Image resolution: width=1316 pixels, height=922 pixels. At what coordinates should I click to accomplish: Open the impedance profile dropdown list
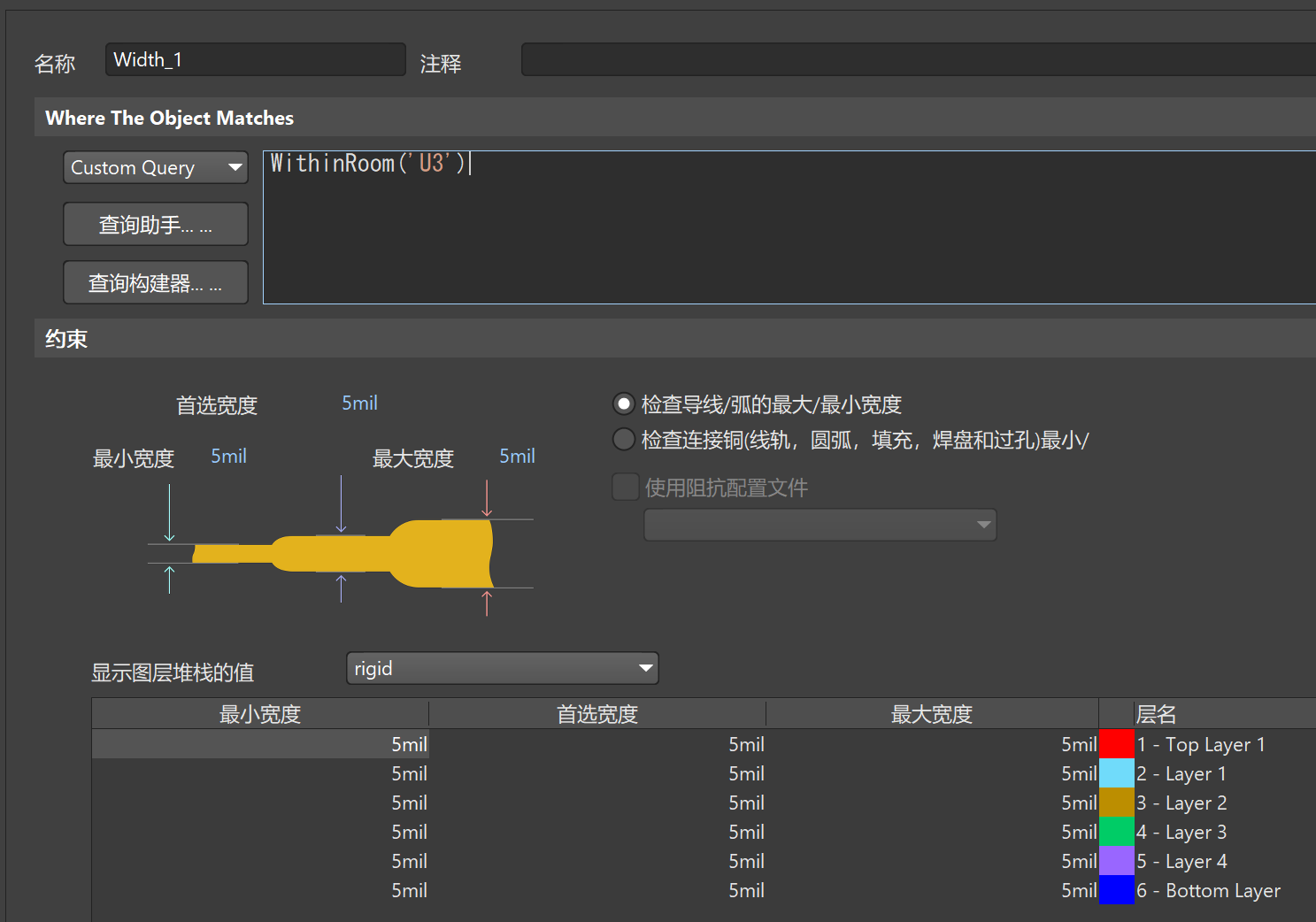tap(820, 525)
